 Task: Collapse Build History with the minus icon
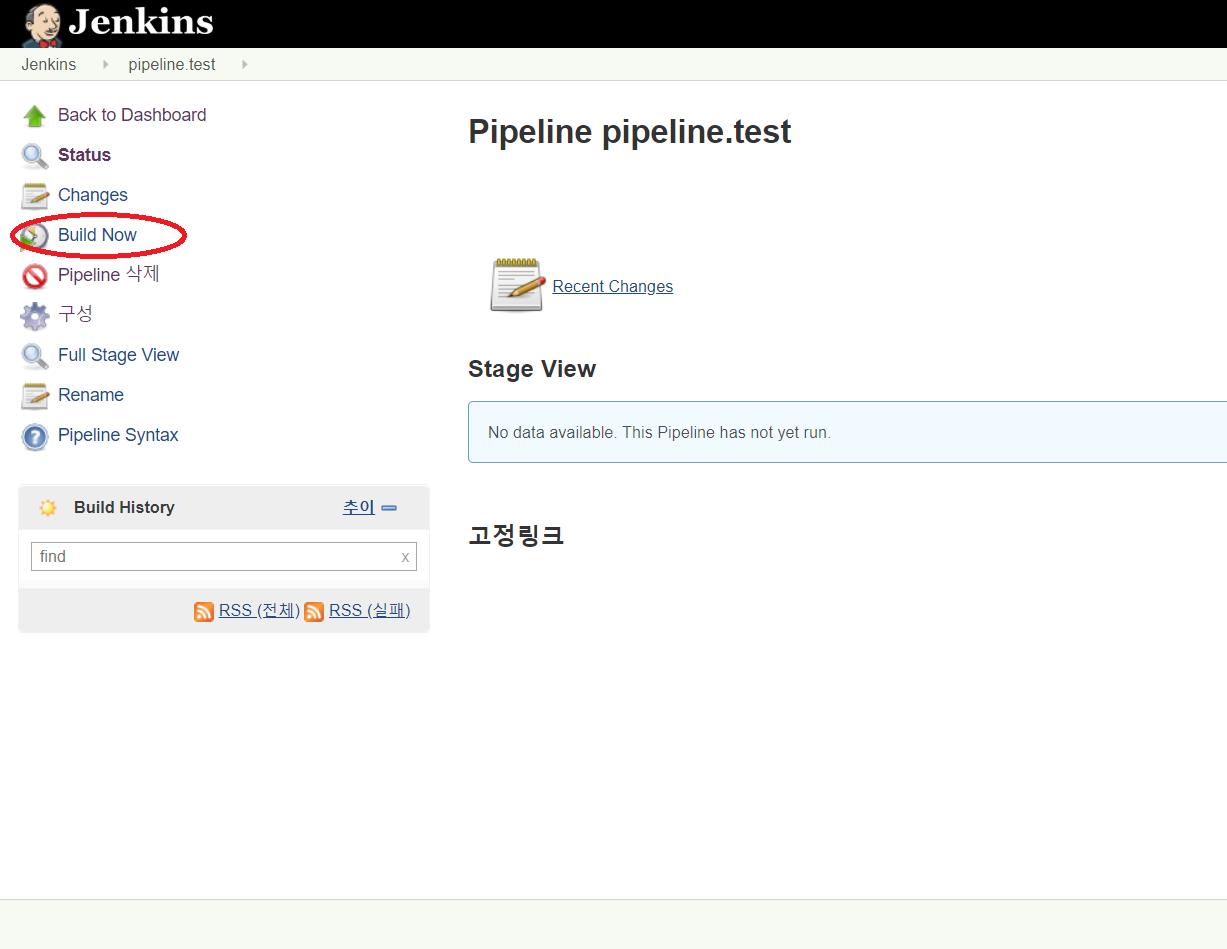click(389, 508)
